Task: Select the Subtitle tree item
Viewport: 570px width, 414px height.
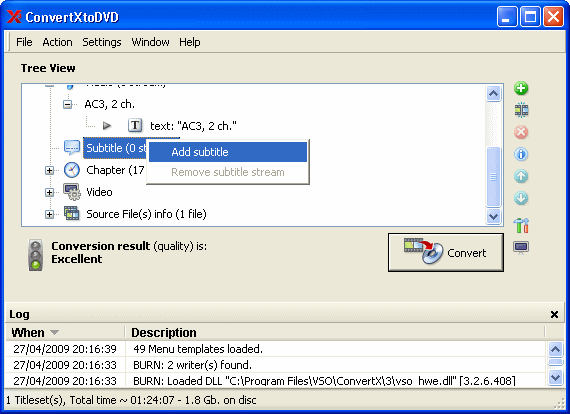Action: point(115,148)
